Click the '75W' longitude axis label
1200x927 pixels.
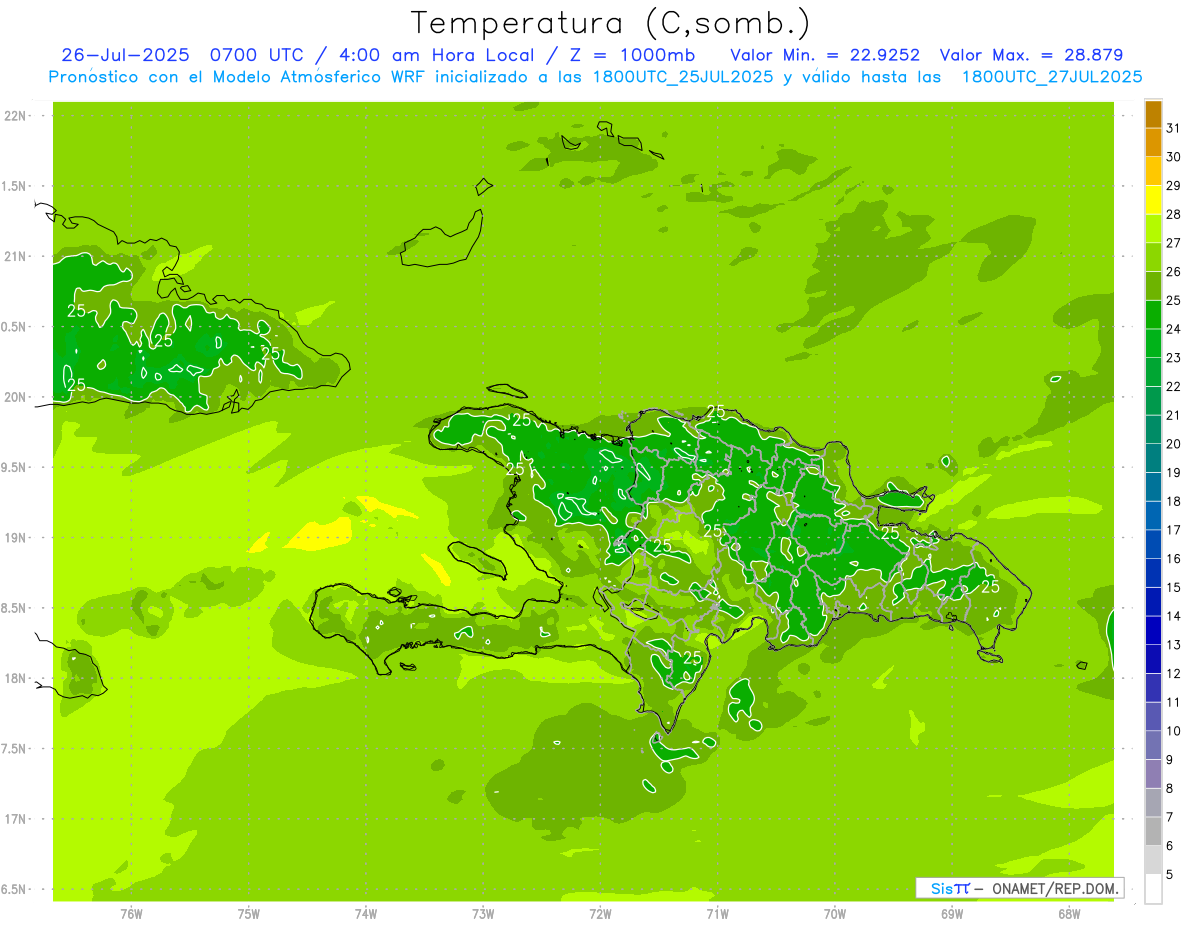click(249, 913)
